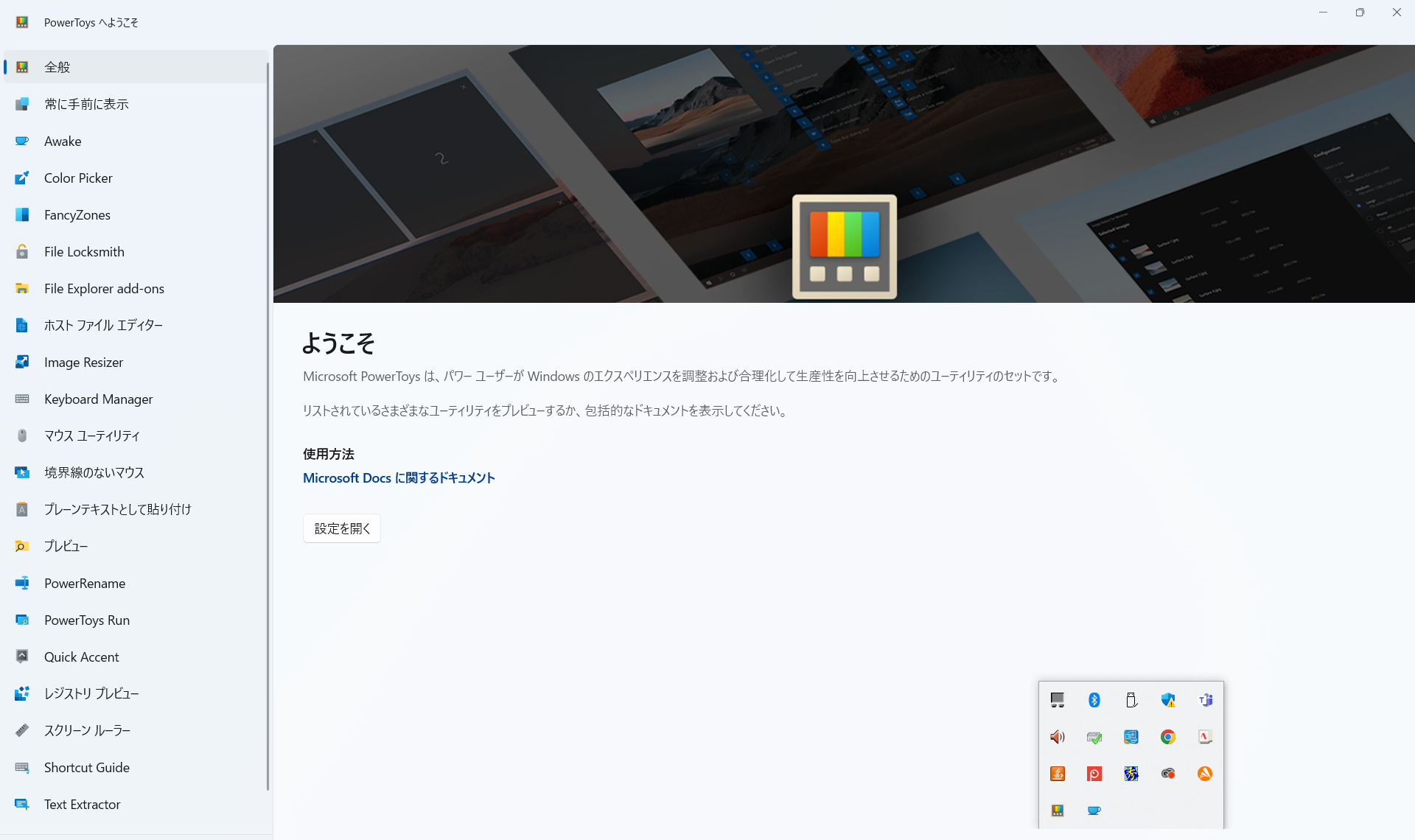The height and width of the screenshot is (840, 1415).
Task: Click the Safely Remove Hardware USB tray icon
Action: pyautogui.click(x=1131, y=700)
